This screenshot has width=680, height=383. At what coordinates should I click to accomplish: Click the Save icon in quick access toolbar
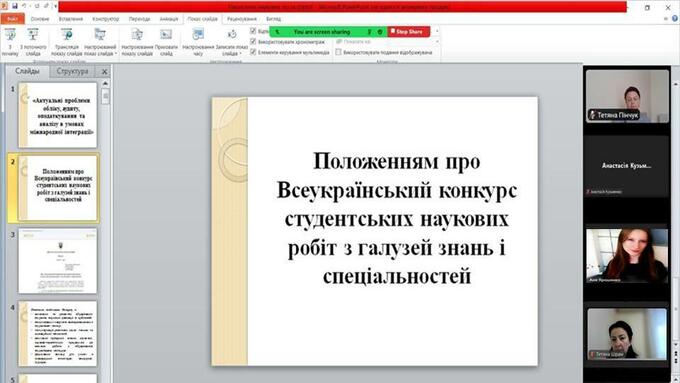(14, 6)
